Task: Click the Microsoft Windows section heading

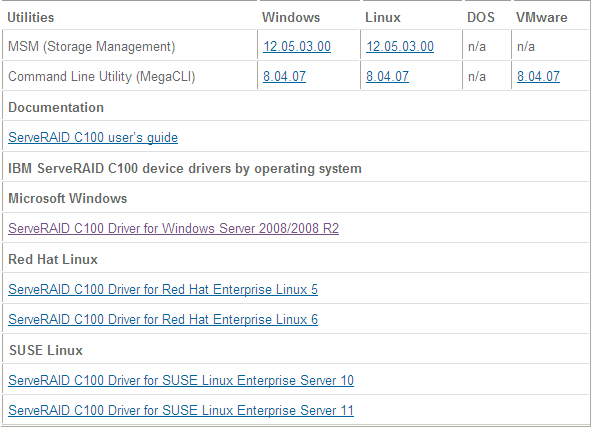Action: (68, 198)
